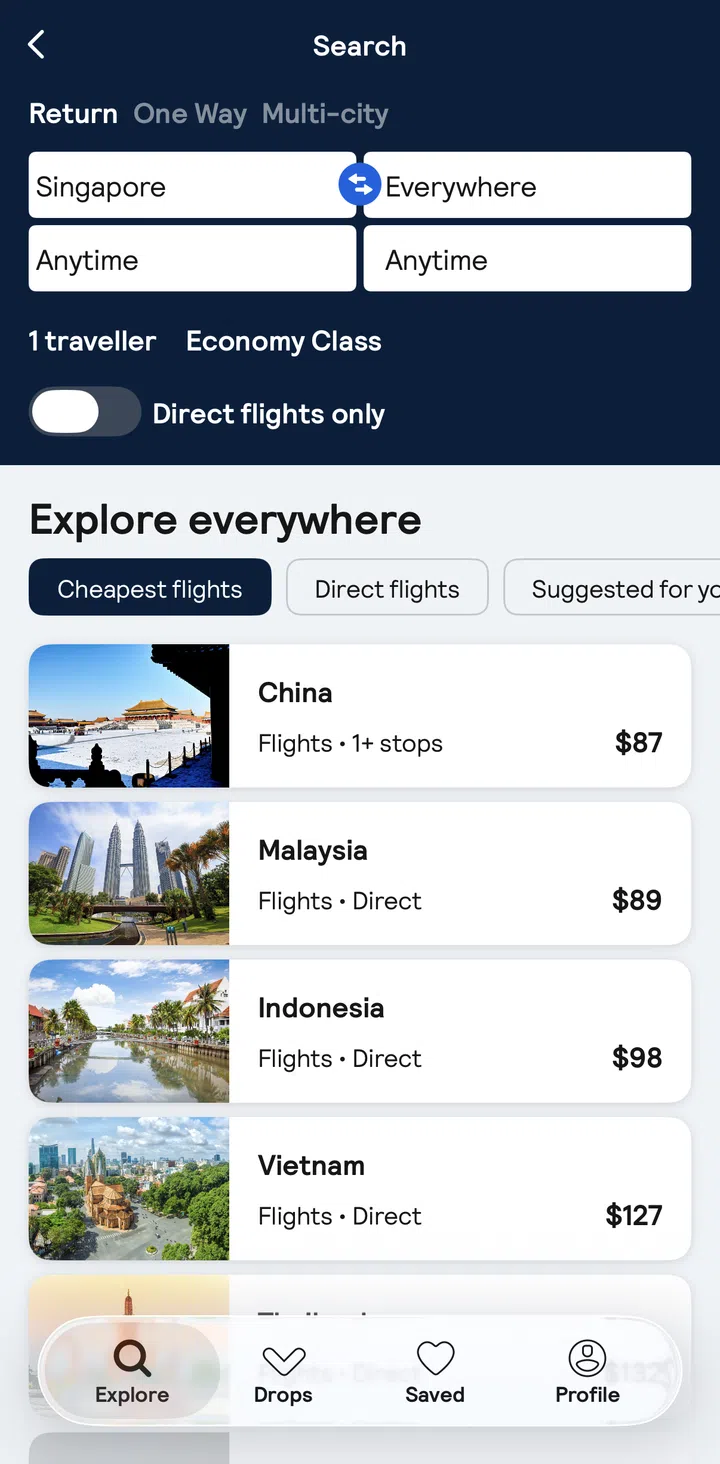720x1464 pixels.
Task: Choose the Multi-city trip type
Action: 325,114
